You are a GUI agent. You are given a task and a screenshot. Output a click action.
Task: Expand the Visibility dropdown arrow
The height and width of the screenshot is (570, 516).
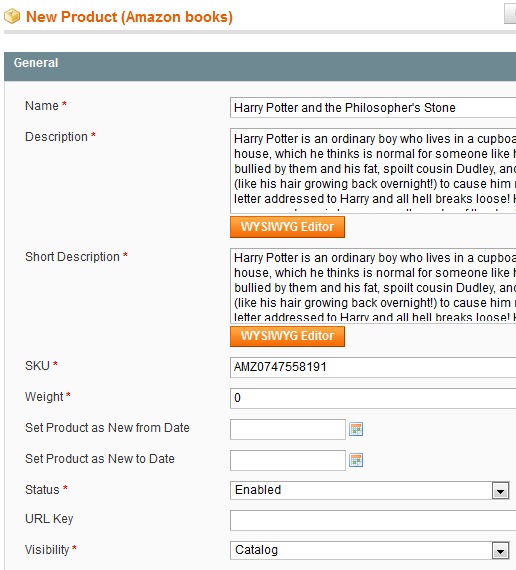coord(500,551)
